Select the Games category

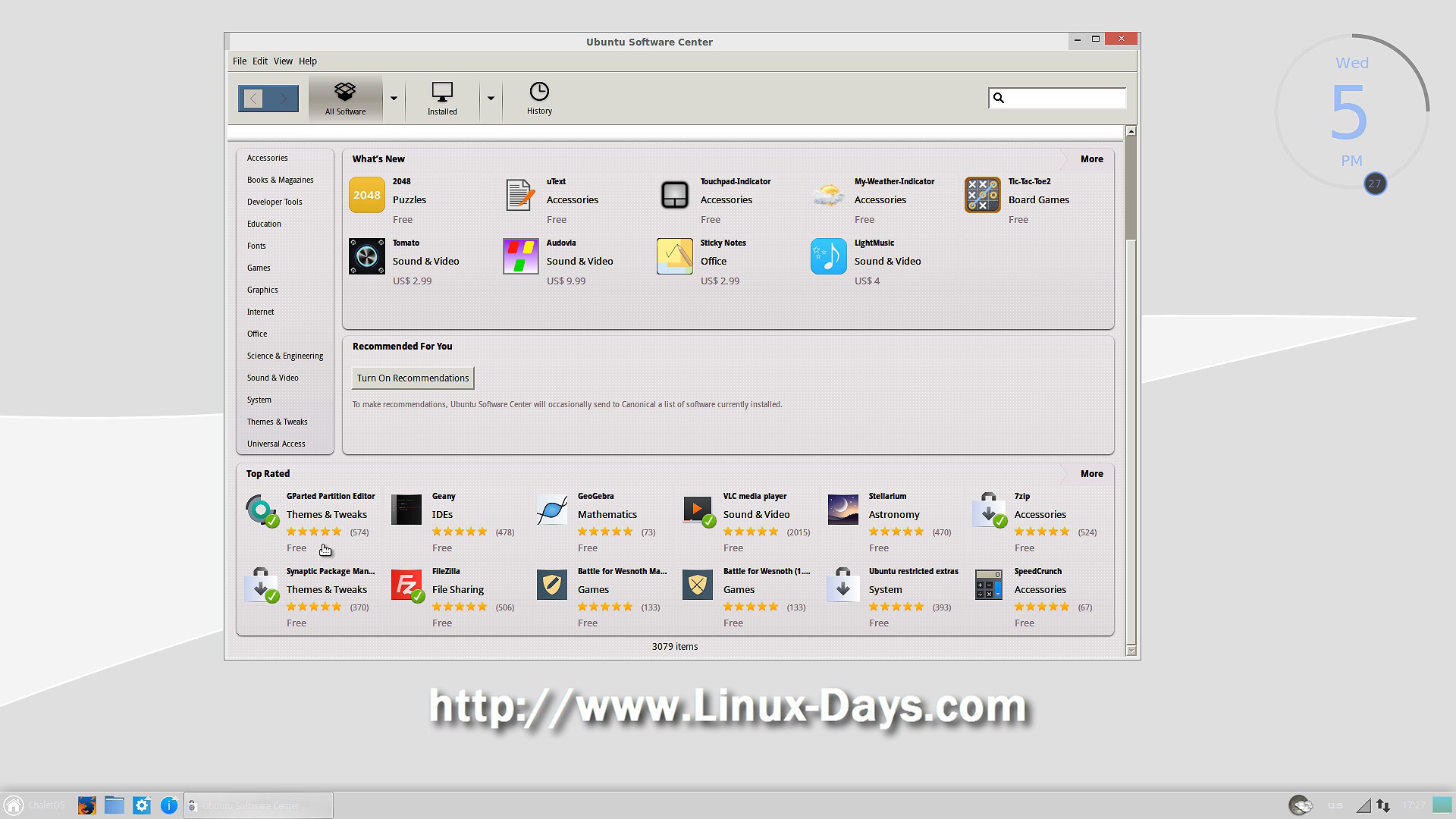point(259,268)
